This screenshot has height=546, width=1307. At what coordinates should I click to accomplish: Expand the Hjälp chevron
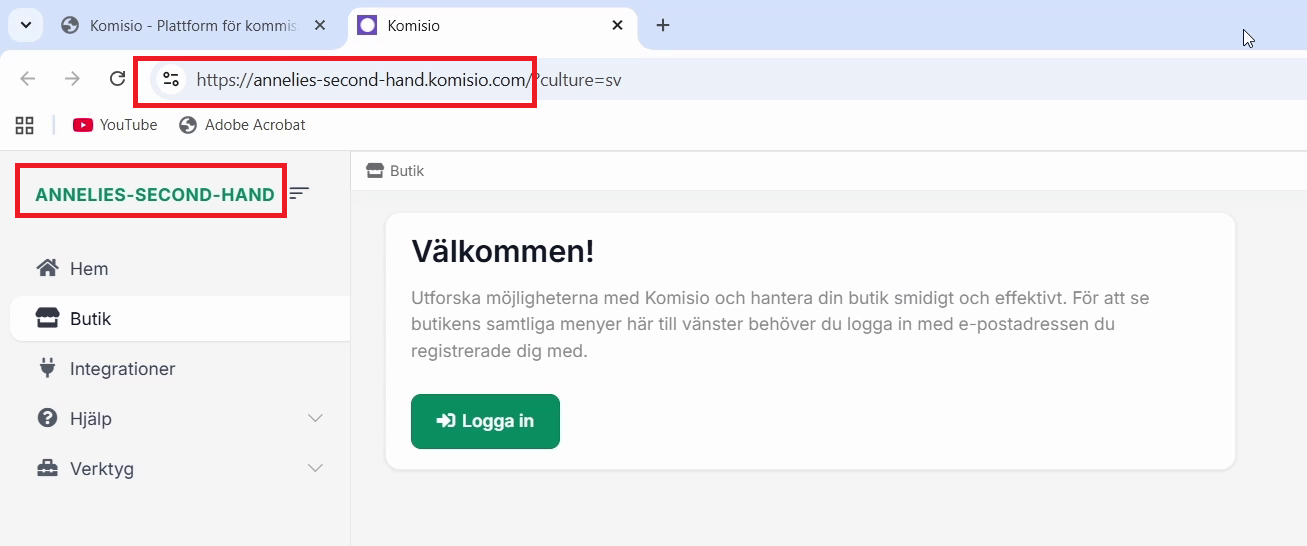316,418
